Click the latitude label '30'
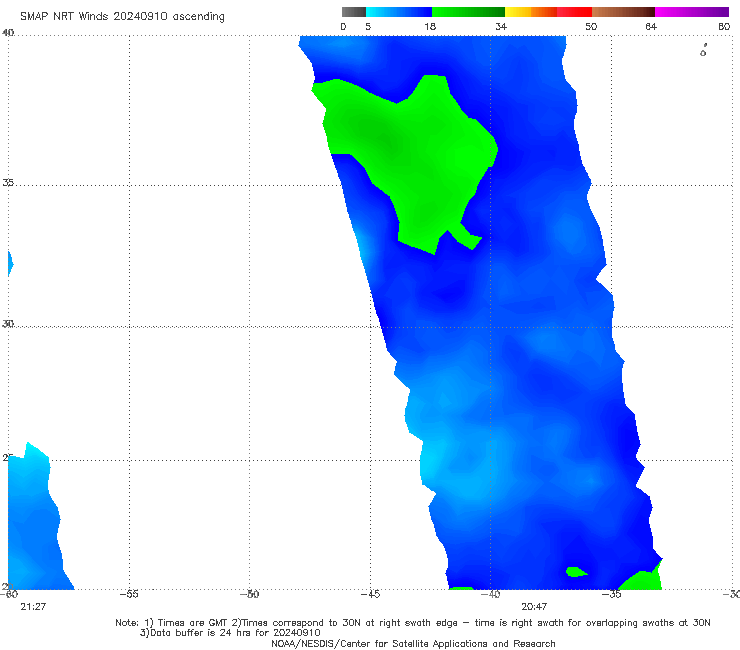Viewport: 740px width, 650px height. pyautogui.click(x=8, y=324)
